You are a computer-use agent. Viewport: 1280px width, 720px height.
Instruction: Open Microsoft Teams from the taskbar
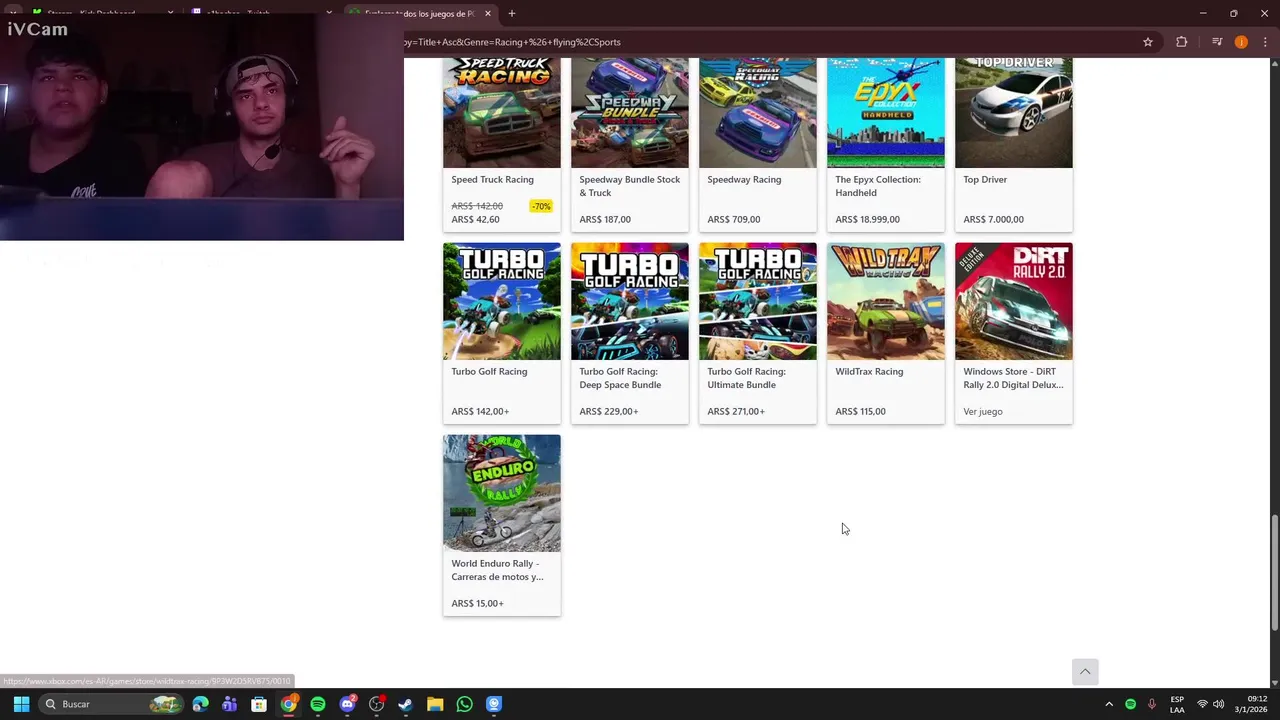[230, 704]
